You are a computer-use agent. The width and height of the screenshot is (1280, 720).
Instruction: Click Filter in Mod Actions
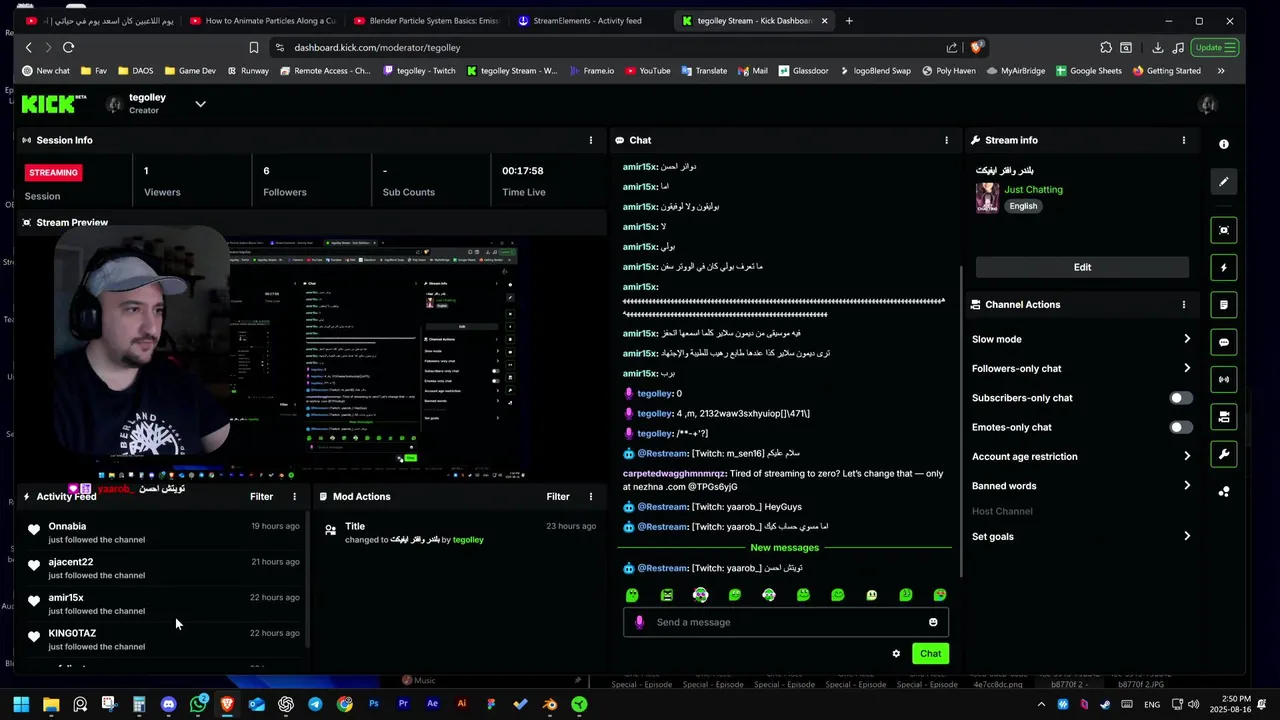point(558,496)
